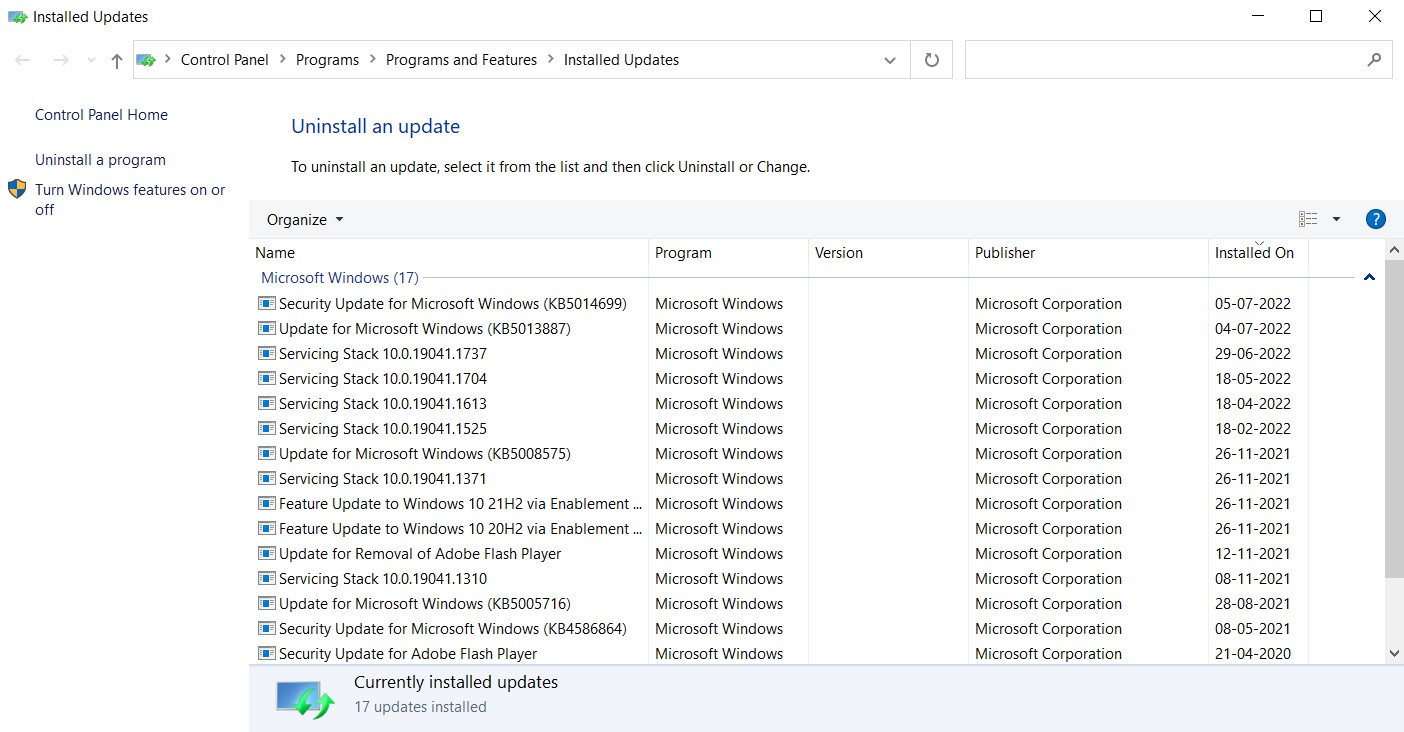The width and height of the screenshot is (1404, 732).
Task: Click Programs in the breadcrumb path
Action: click(x=327, y=60)
